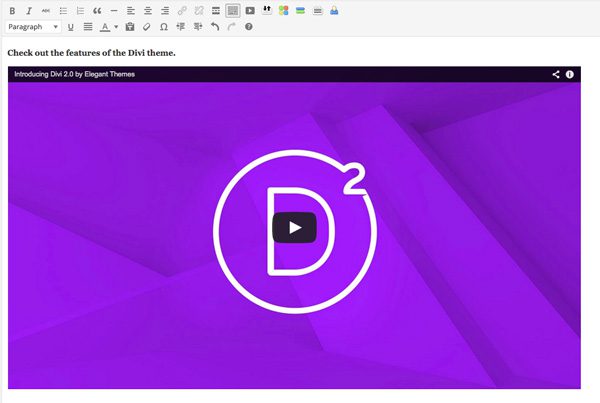The image size is (600, 403).
Task: Apply the text color
Action: point(105,27)
